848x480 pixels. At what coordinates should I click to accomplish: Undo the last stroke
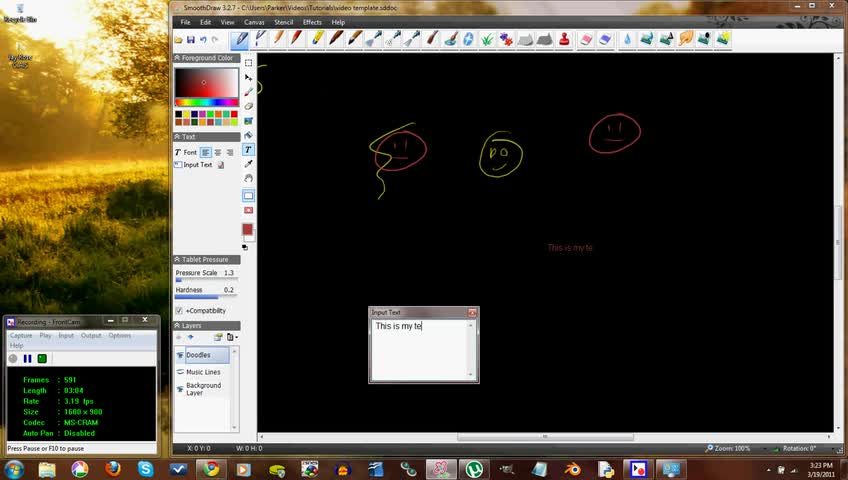(x=203, y=39)
